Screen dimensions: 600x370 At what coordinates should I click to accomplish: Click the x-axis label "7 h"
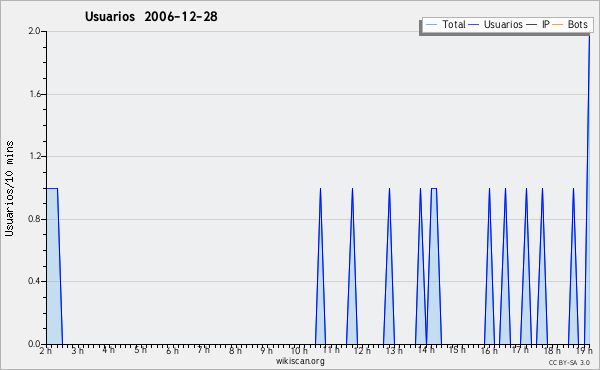coord(204,350)
